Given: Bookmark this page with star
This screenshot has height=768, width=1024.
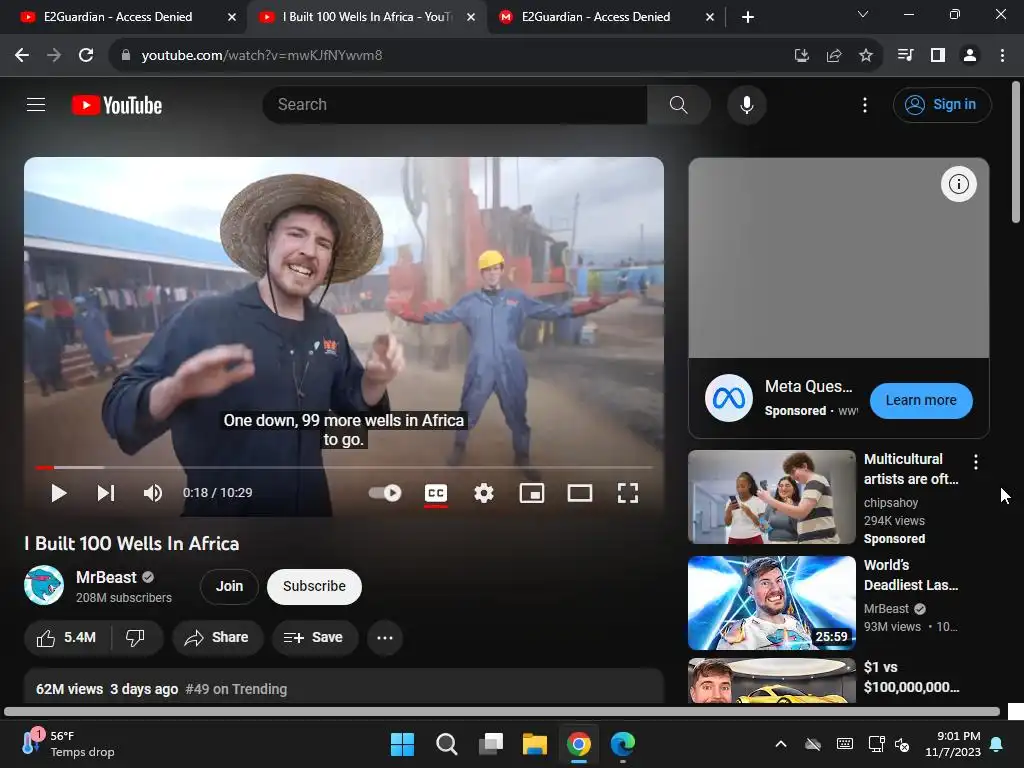Looking at the screenshot, I should [x=865, y=56].
